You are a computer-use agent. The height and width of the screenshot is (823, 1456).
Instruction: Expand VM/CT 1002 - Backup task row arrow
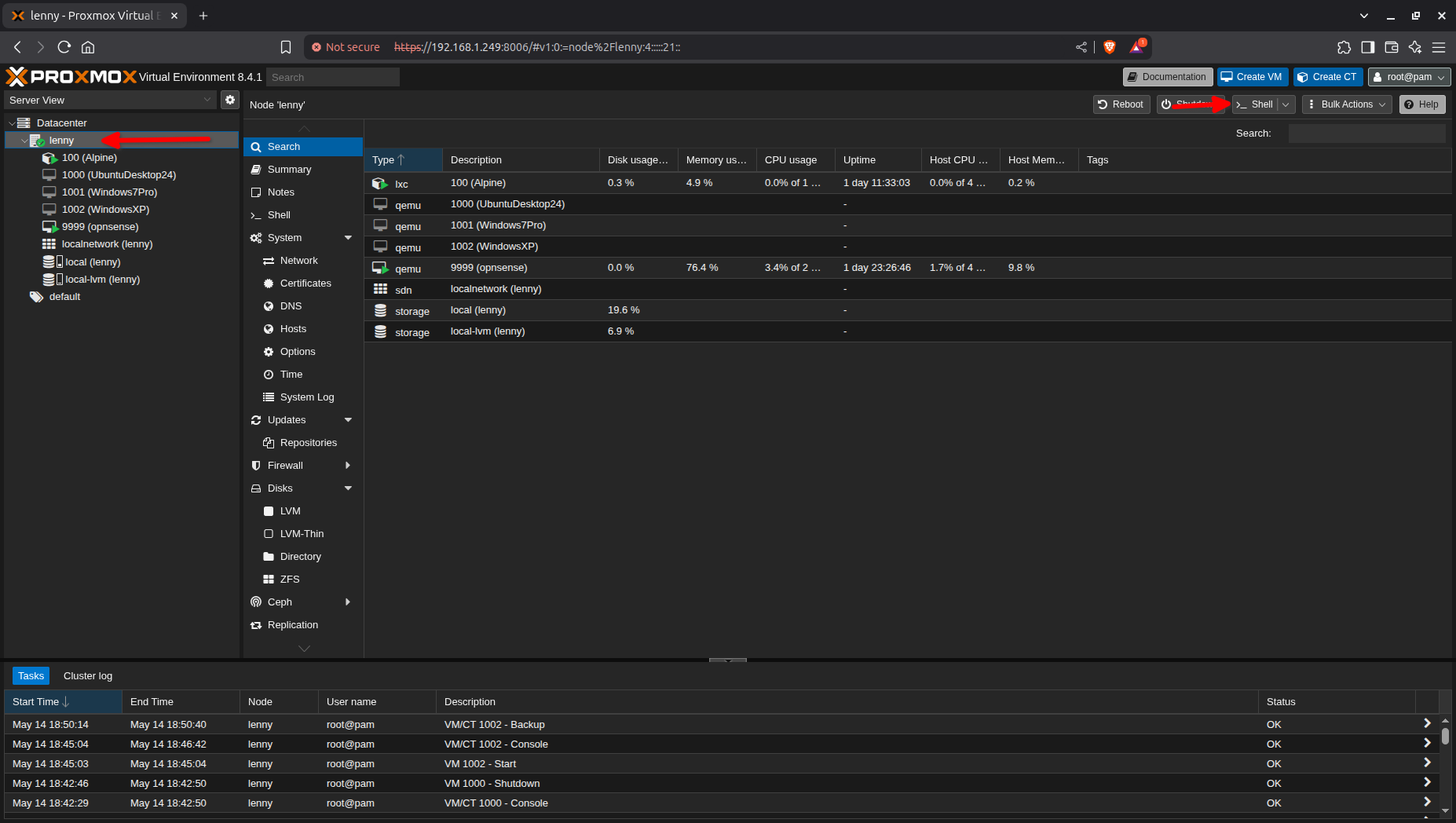click(x=1427, y=723)
